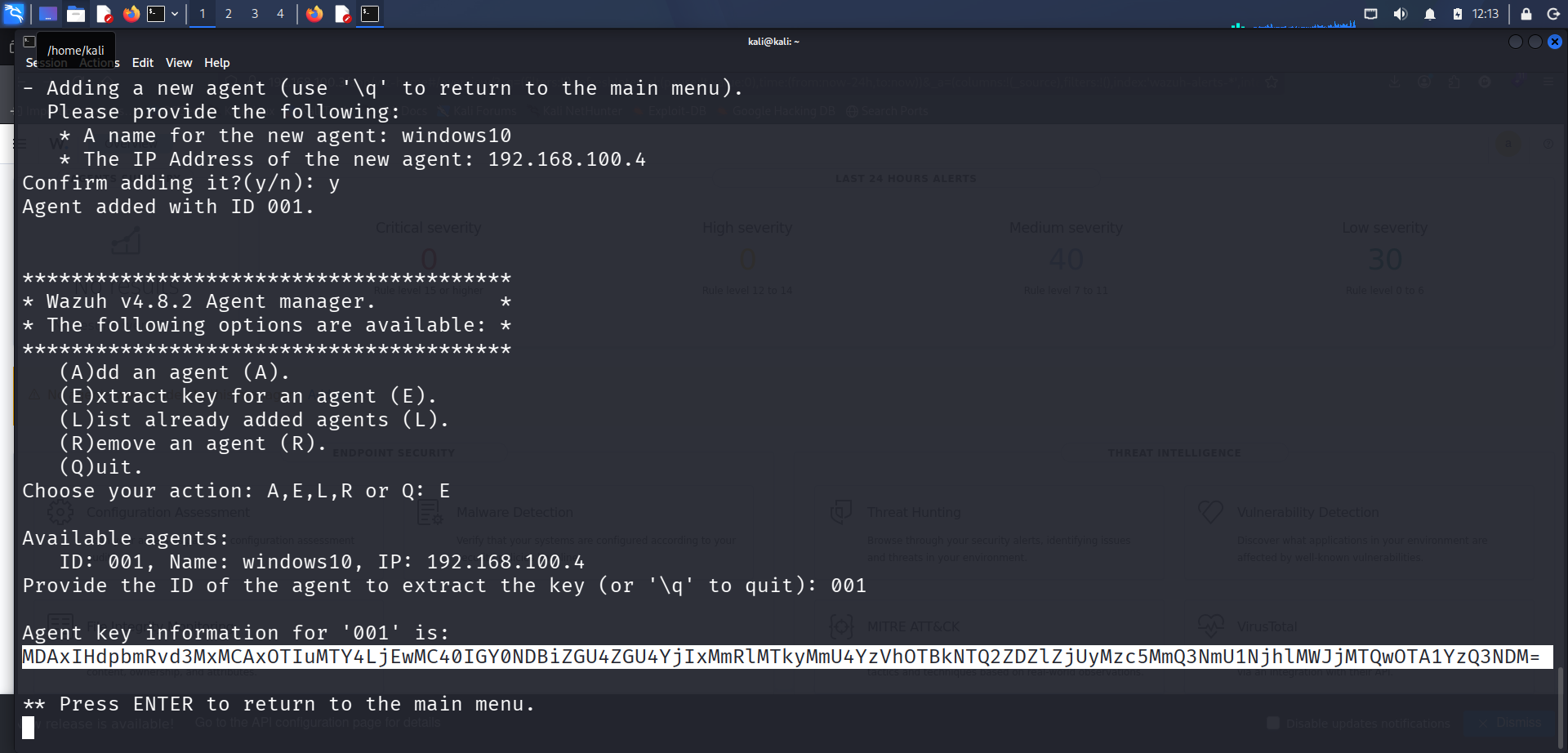Screen dimensions: 1568x753
Task: Open the notifications bell icon
Action: (x=1430, y=14)
